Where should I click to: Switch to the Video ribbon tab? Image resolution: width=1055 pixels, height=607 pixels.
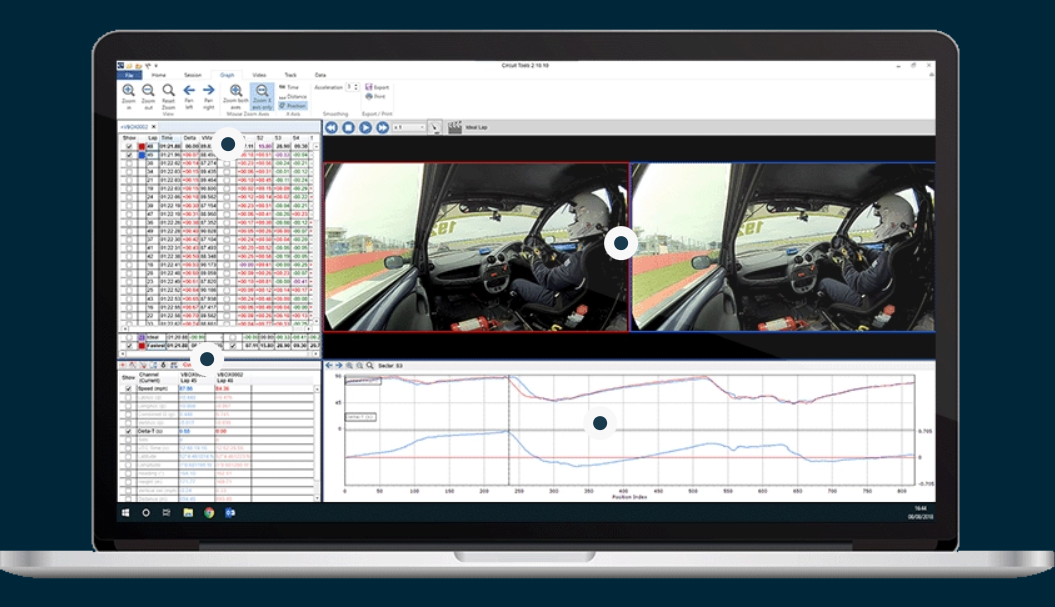259,75
